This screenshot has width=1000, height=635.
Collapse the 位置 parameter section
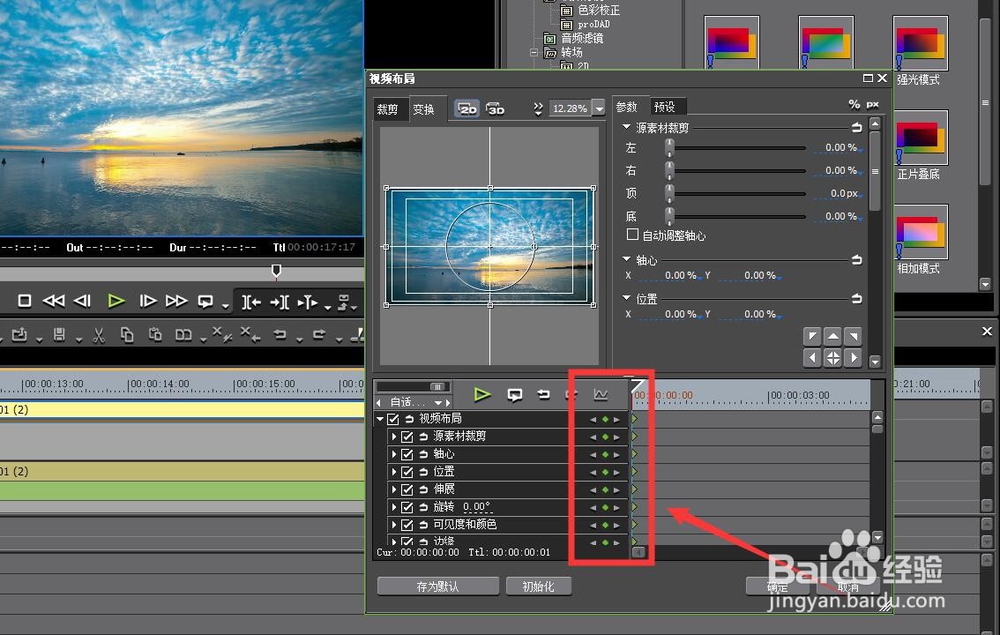626,298
